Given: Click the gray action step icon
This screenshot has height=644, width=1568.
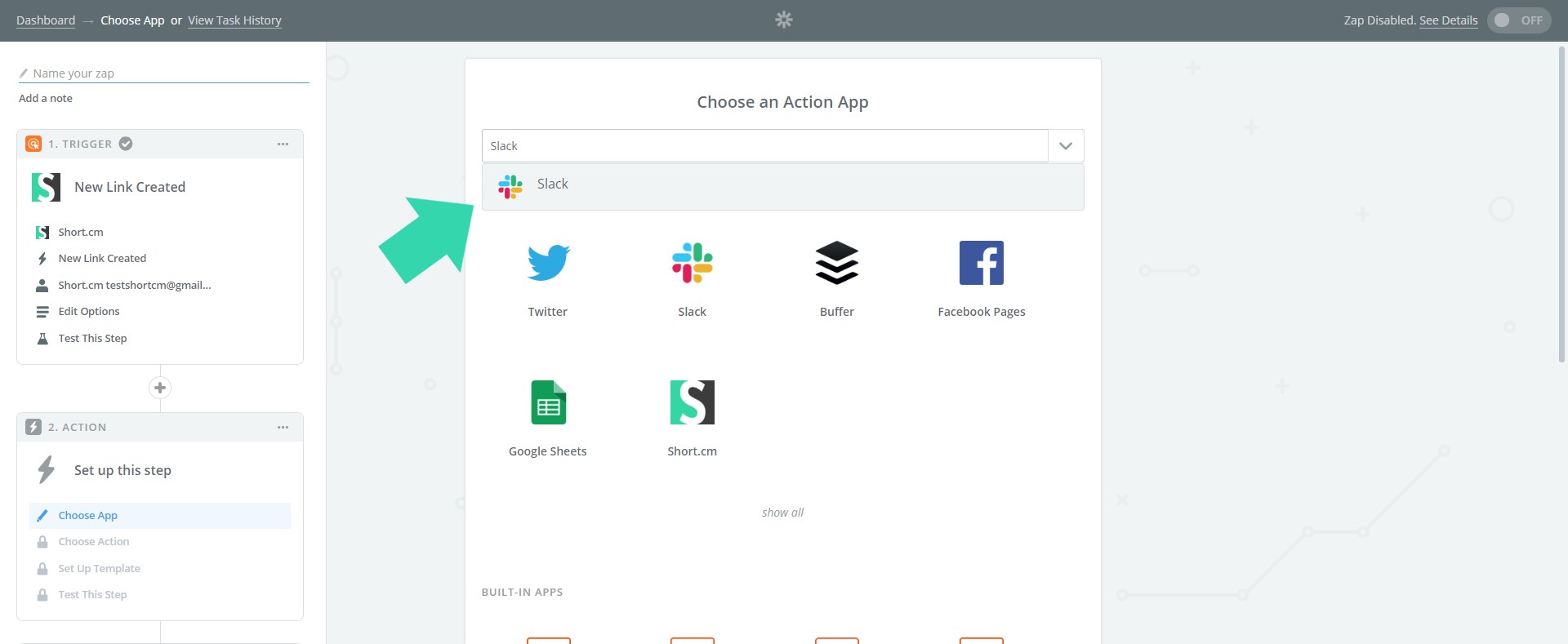Looking at the screenshot, I should coord(33,427).
